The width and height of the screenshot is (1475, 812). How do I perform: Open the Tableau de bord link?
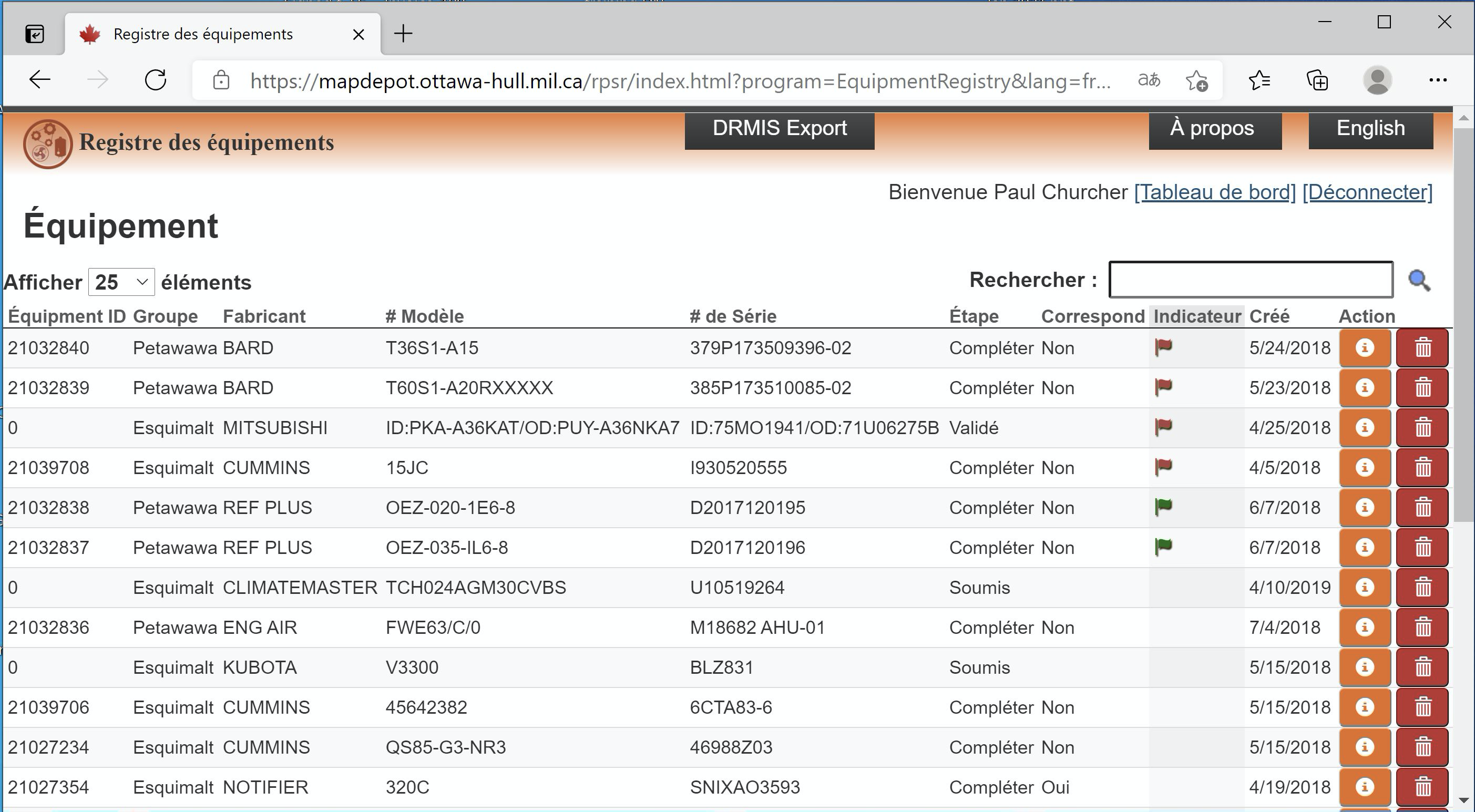(1214, 192)
